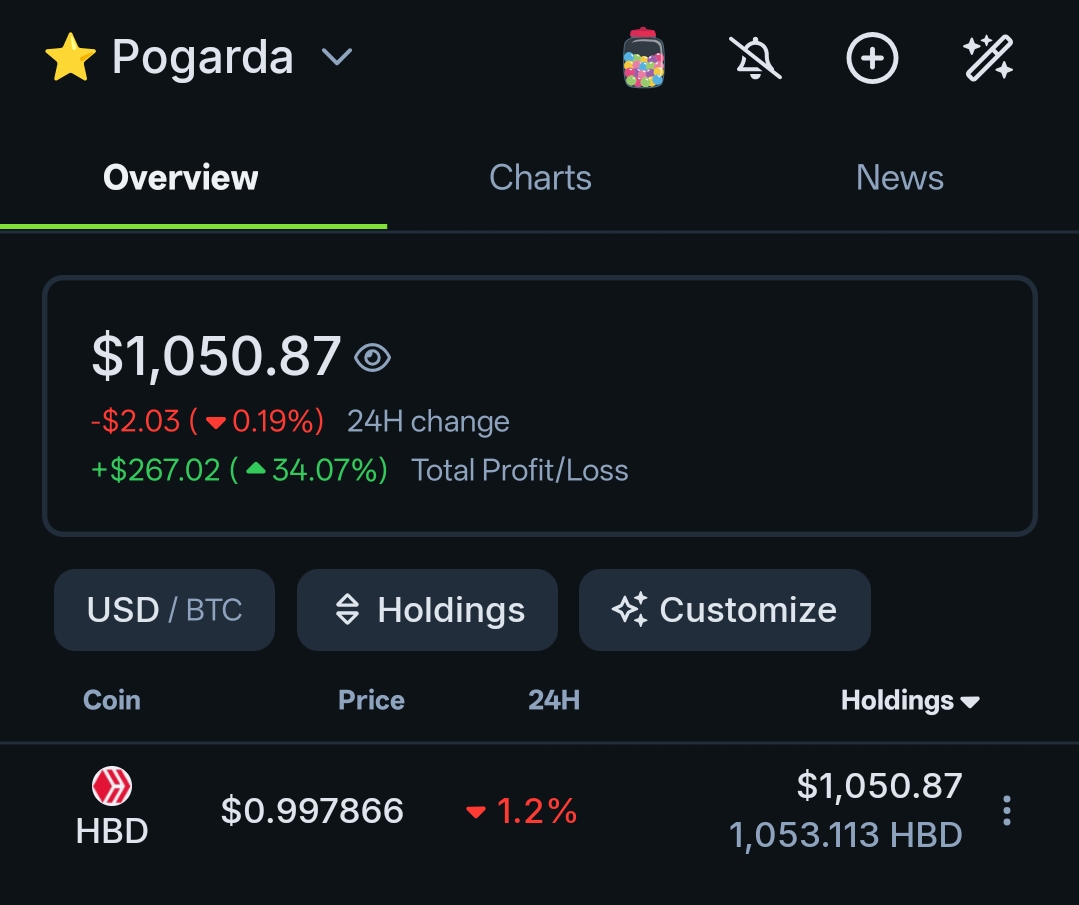Click the candy jar icon
Image resolution: width=1079 pixels, height=905 pixels.
pyautogui.click(x=643, y=58)
